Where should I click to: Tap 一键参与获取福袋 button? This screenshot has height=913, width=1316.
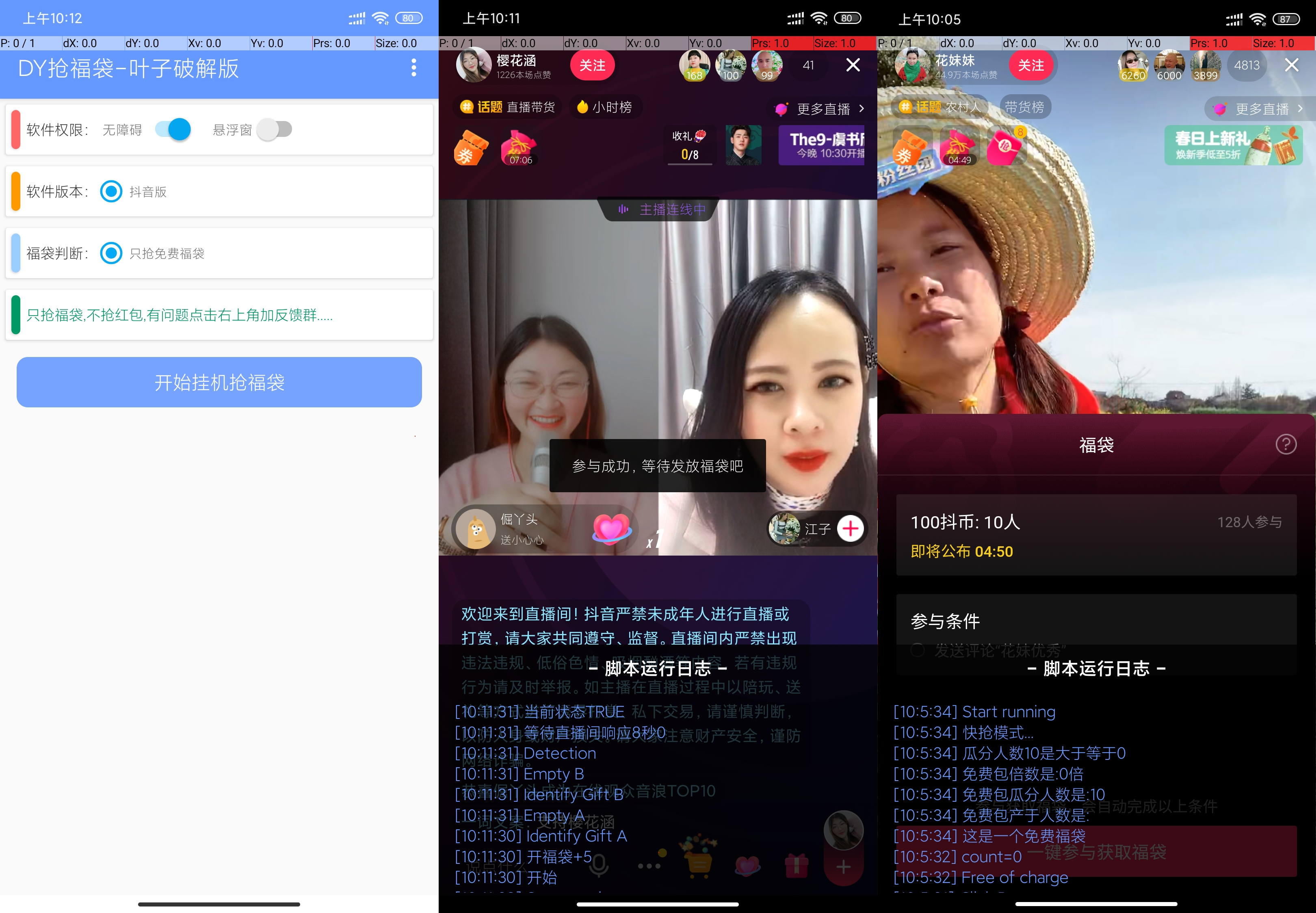[1096, 851]
